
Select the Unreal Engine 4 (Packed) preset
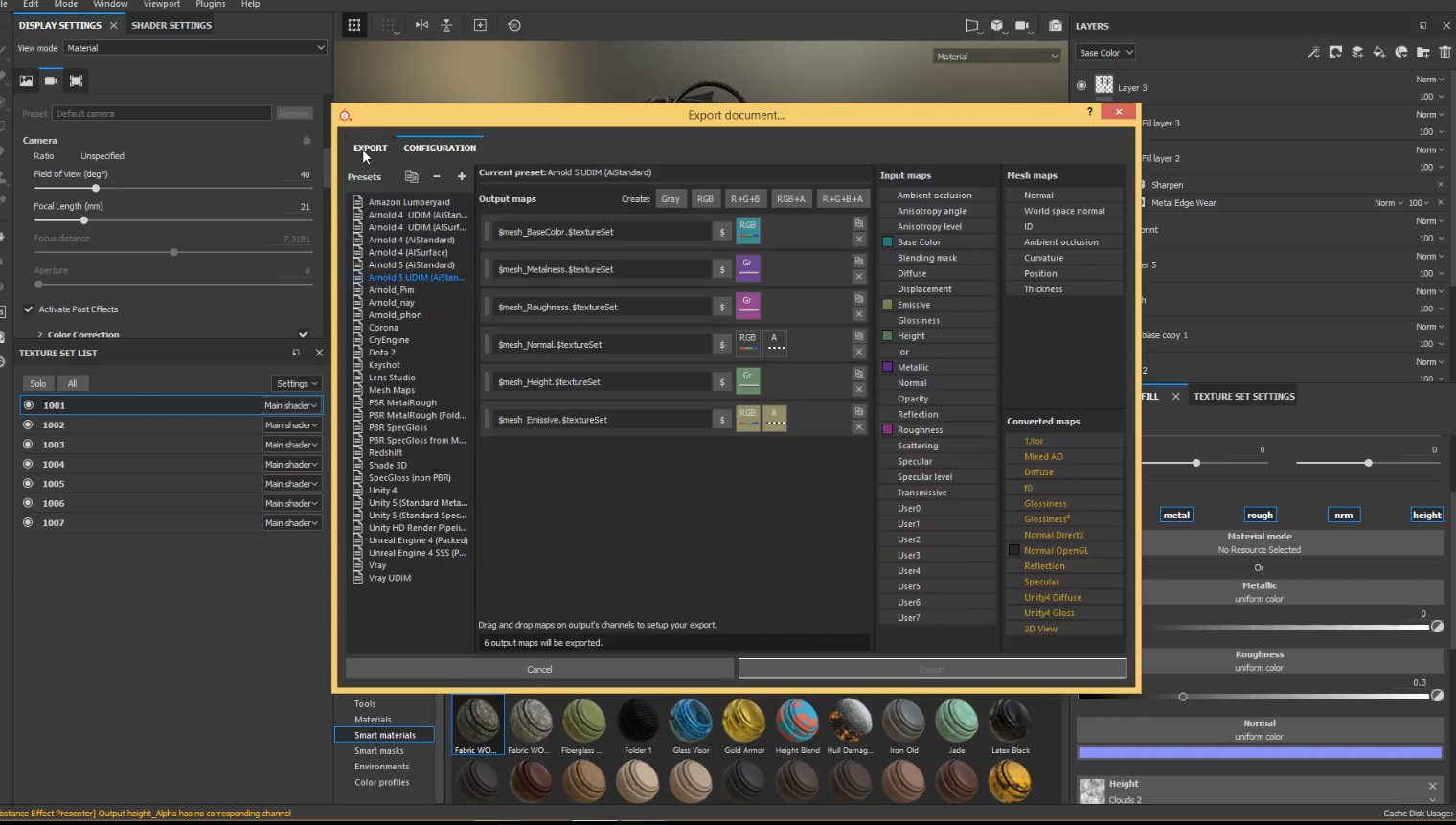[x=418, y=540]
